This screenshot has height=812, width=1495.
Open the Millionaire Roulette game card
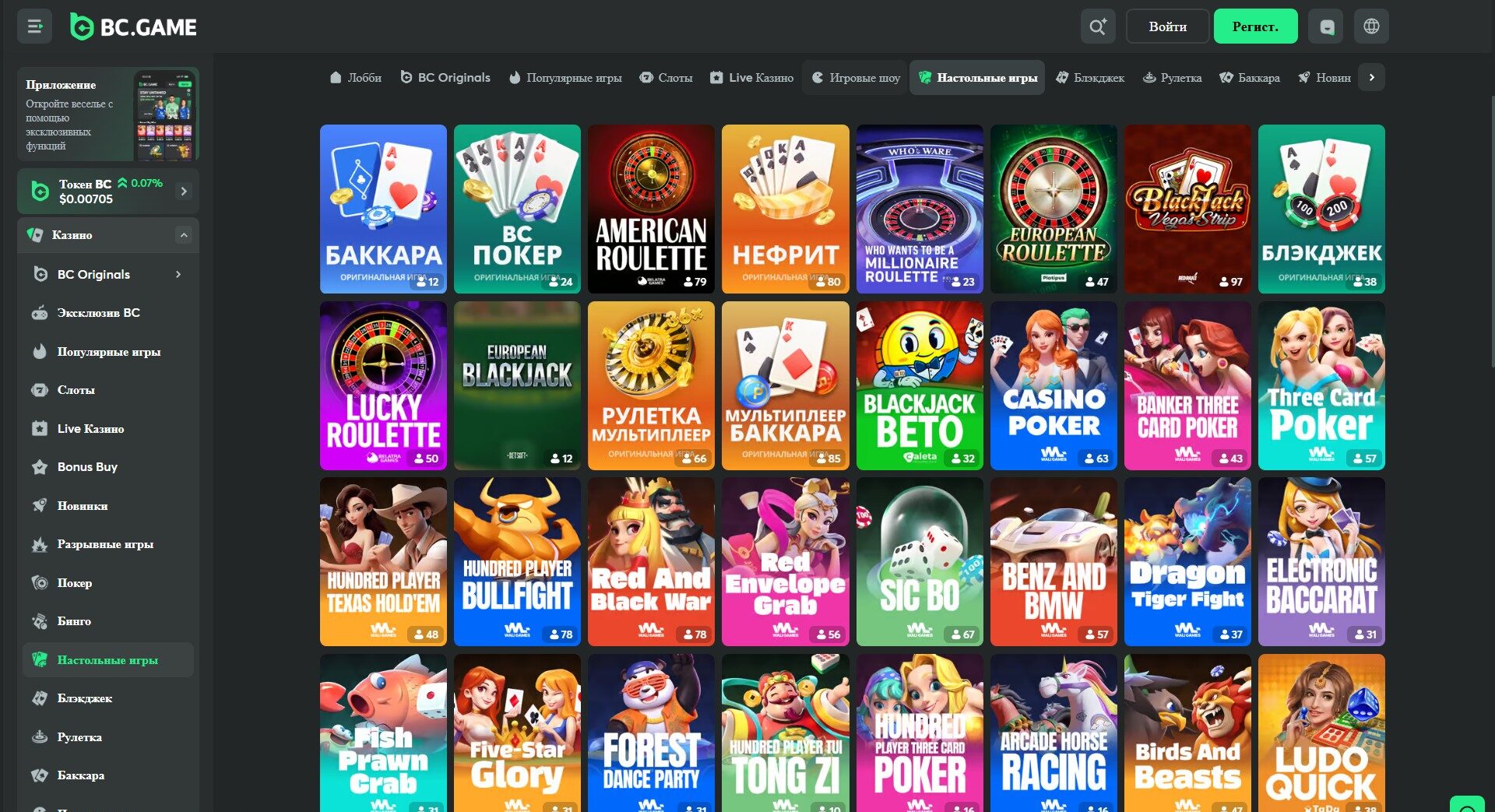coord(920,209)
